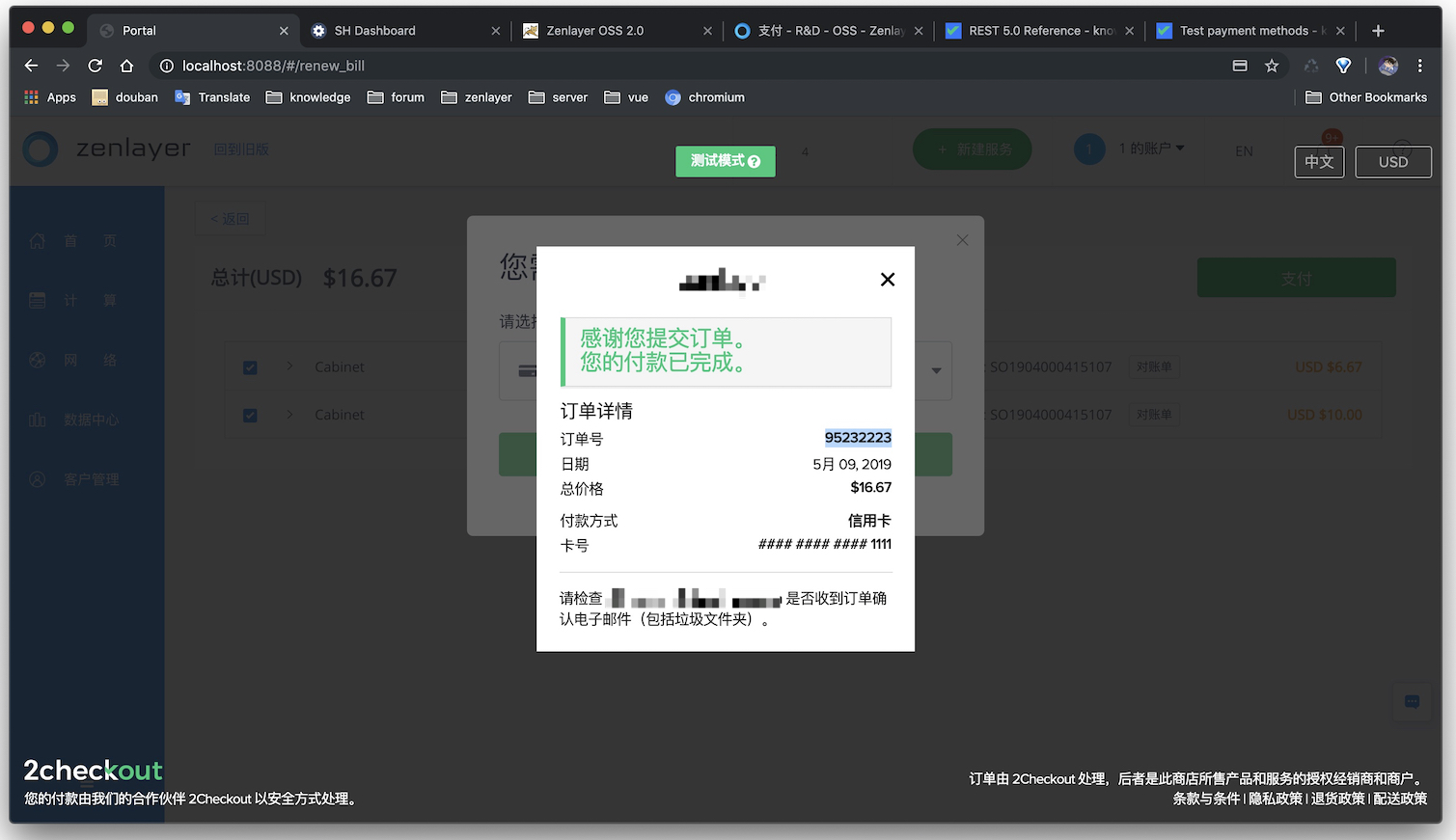Open the knowledge bookmarks folder

coord(308,97)
